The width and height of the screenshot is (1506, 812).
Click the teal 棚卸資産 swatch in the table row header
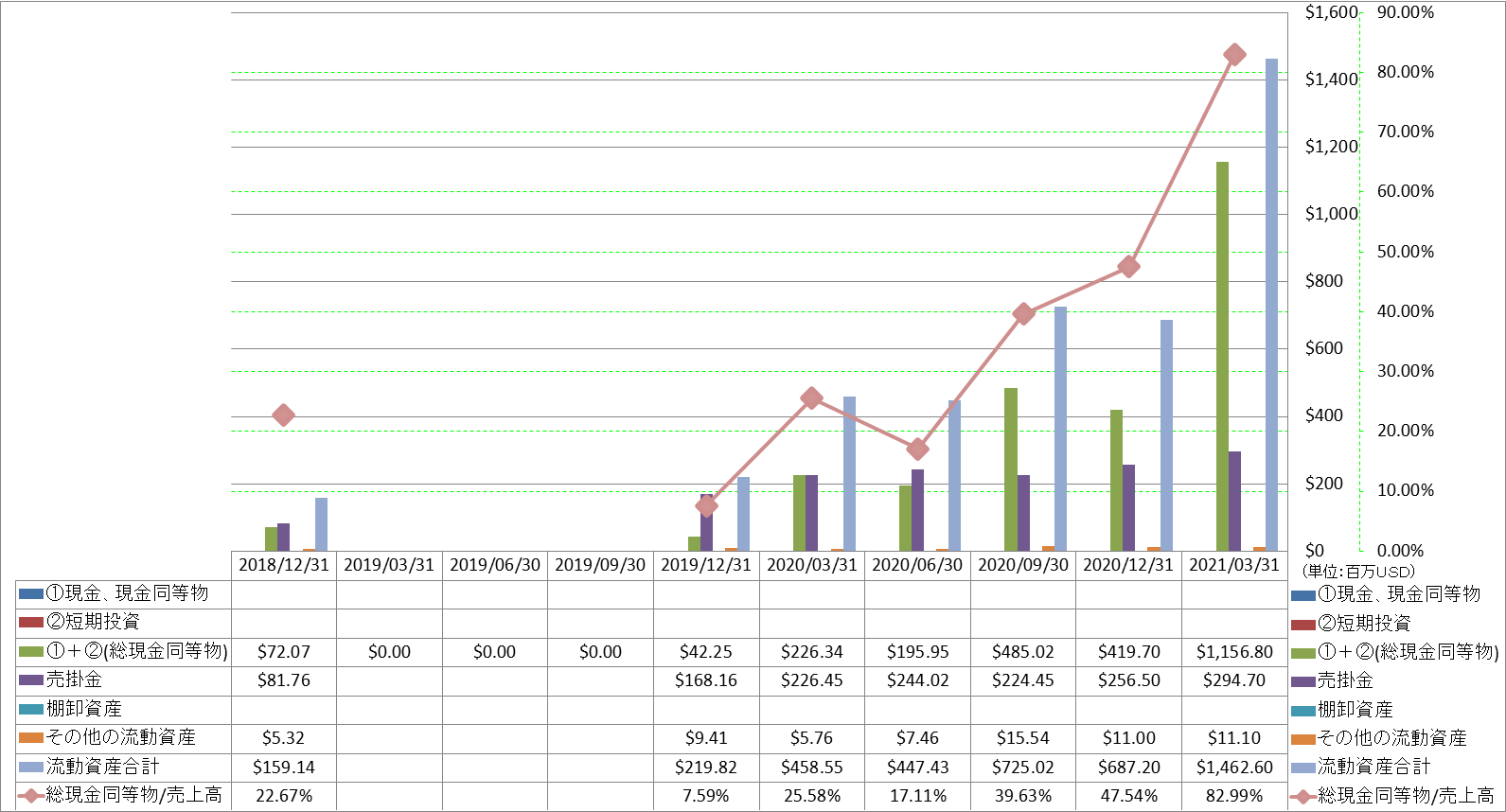pyautogui.click(x=31, y=710)
